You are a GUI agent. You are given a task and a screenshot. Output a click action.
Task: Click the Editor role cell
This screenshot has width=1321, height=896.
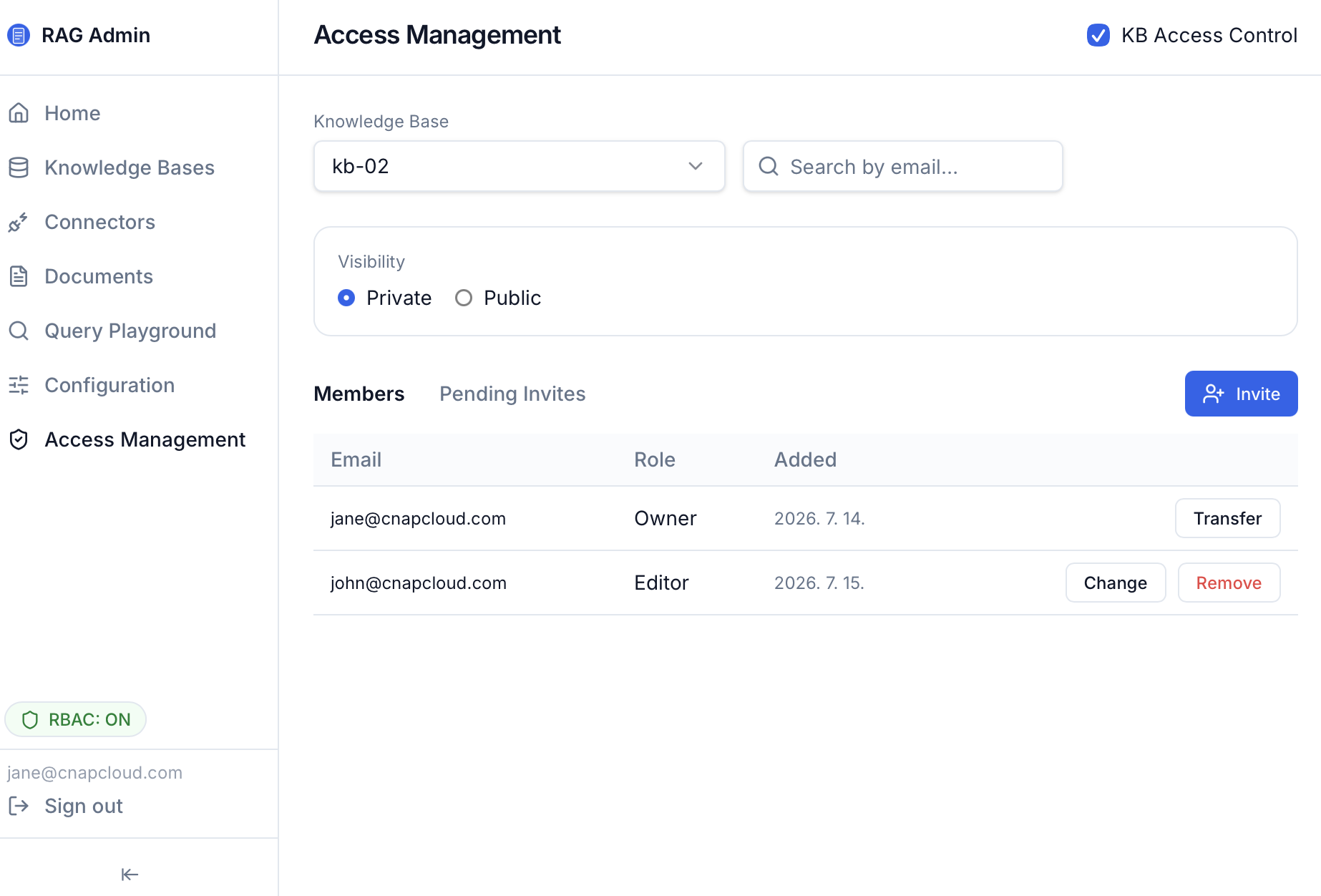pos(661,583)
